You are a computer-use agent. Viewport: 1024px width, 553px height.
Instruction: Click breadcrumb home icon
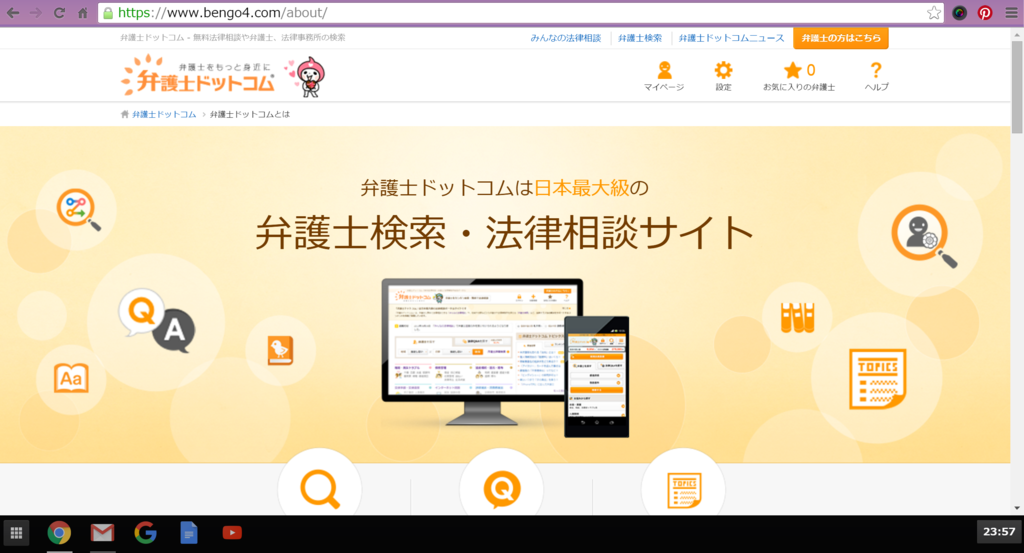125,114
